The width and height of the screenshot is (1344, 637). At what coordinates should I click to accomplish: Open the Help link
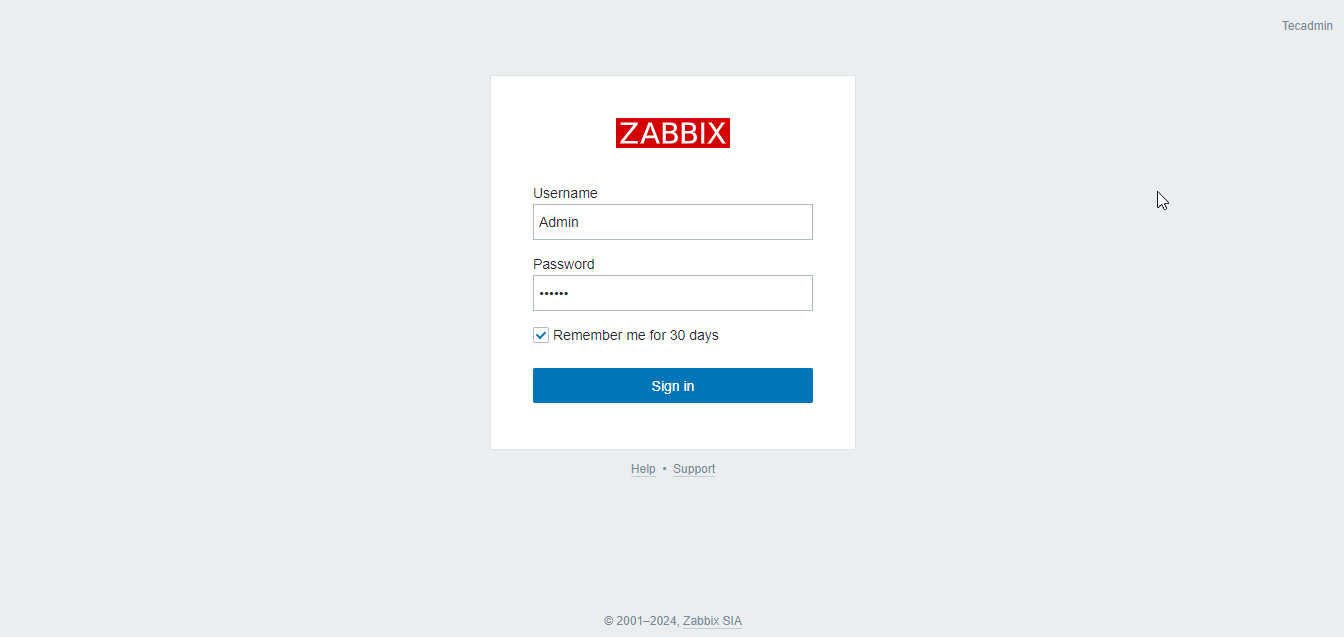(643, 468)
